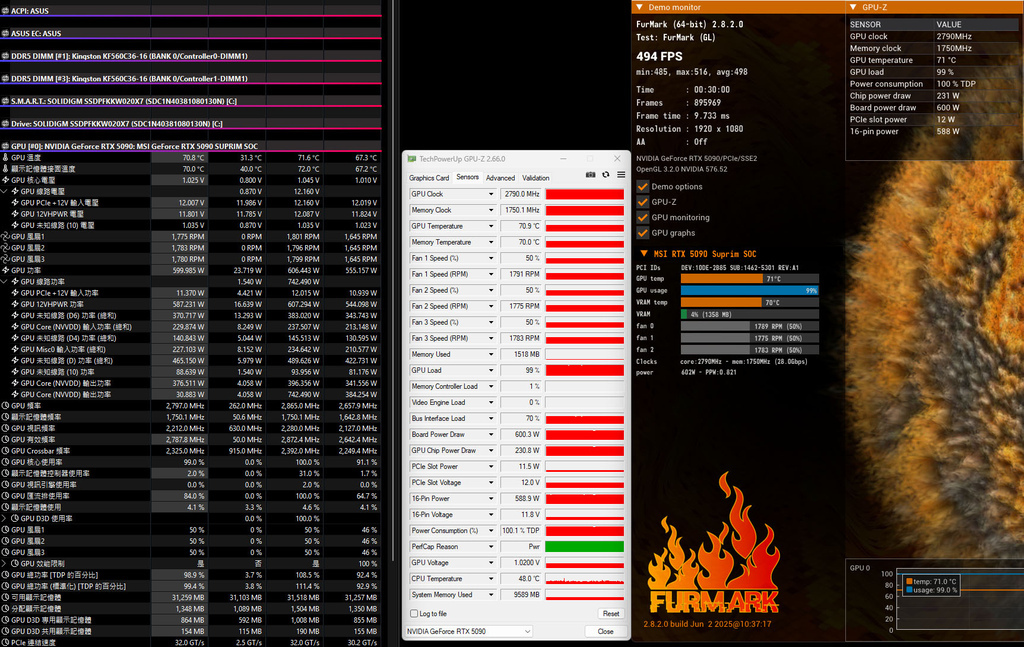Uncheck the Demo options checkbox
This screenshot has height=647, width=1024.
(x=643, y=187)
